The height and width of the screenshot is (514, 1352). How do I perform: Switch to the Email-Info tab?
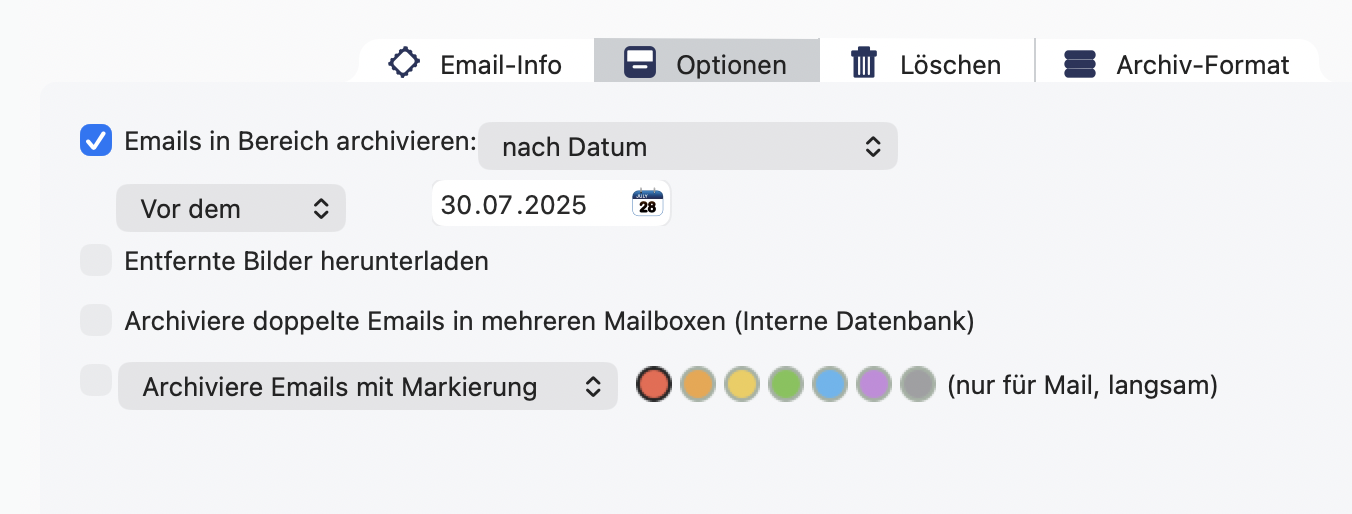click(476, 63)
